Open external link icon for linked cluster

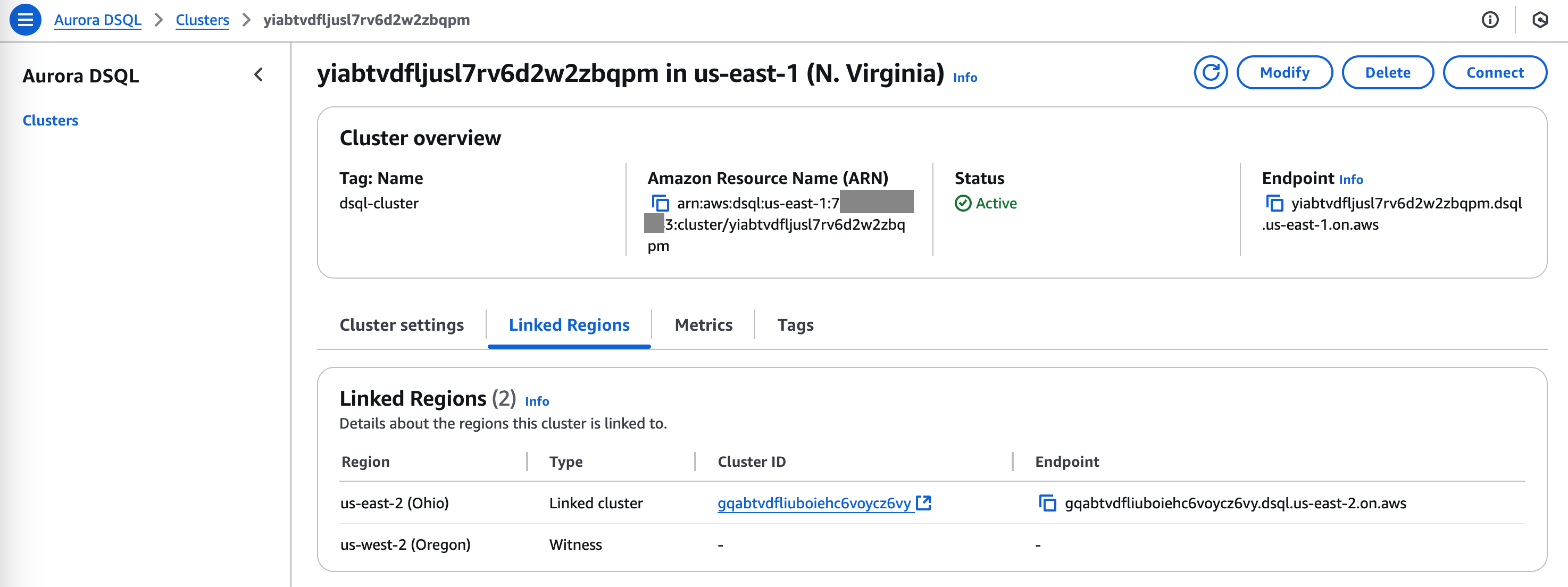pyautogui.click(x=923, y=502)
